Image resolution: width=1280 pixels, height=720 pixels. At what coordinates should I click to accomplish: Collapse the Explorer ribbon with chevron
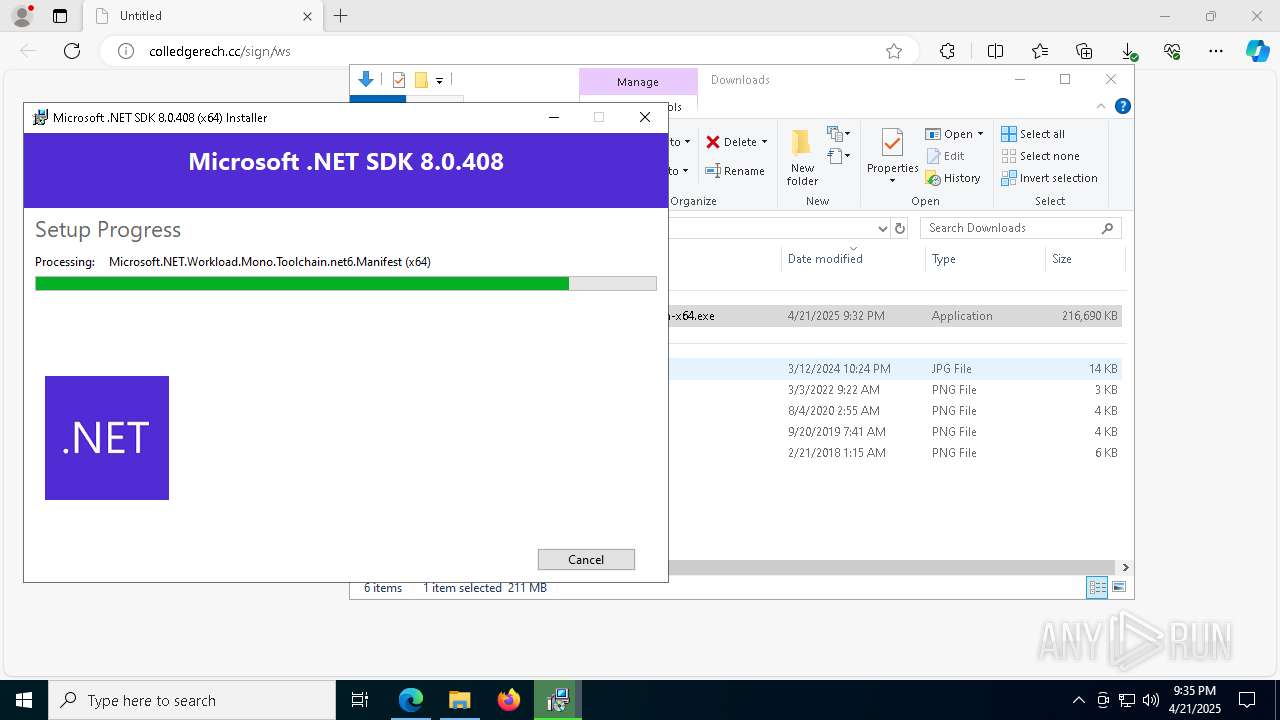(x=1102, y=106)
